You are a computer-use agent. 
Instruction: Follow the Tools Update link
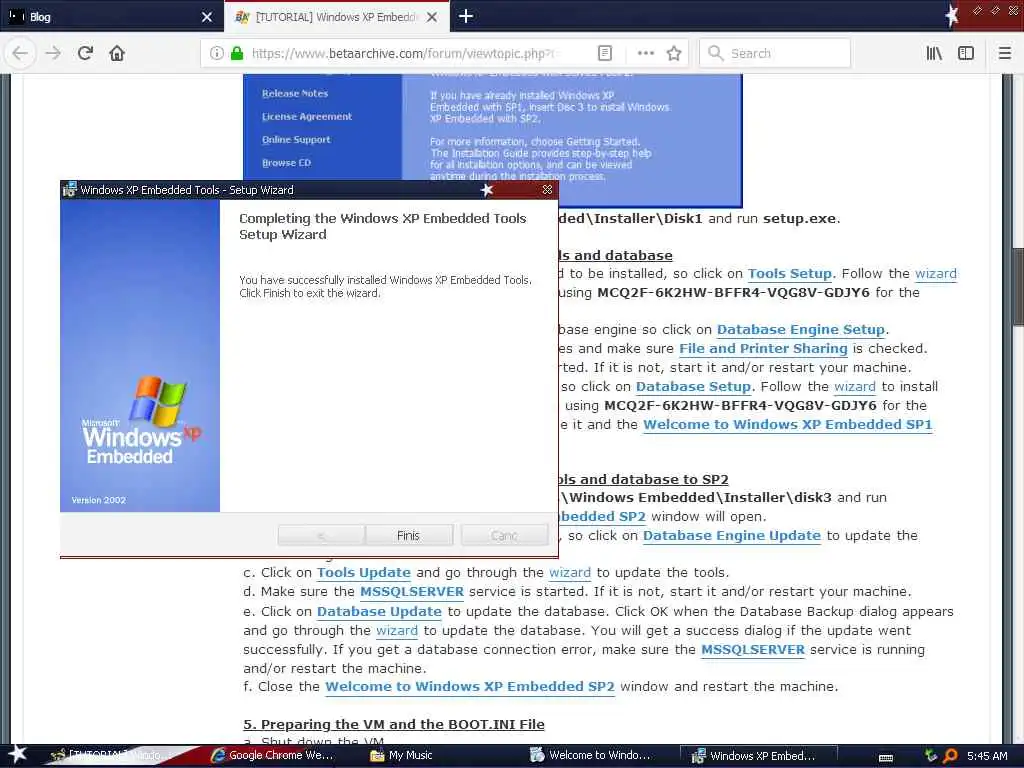pos(364,573)
